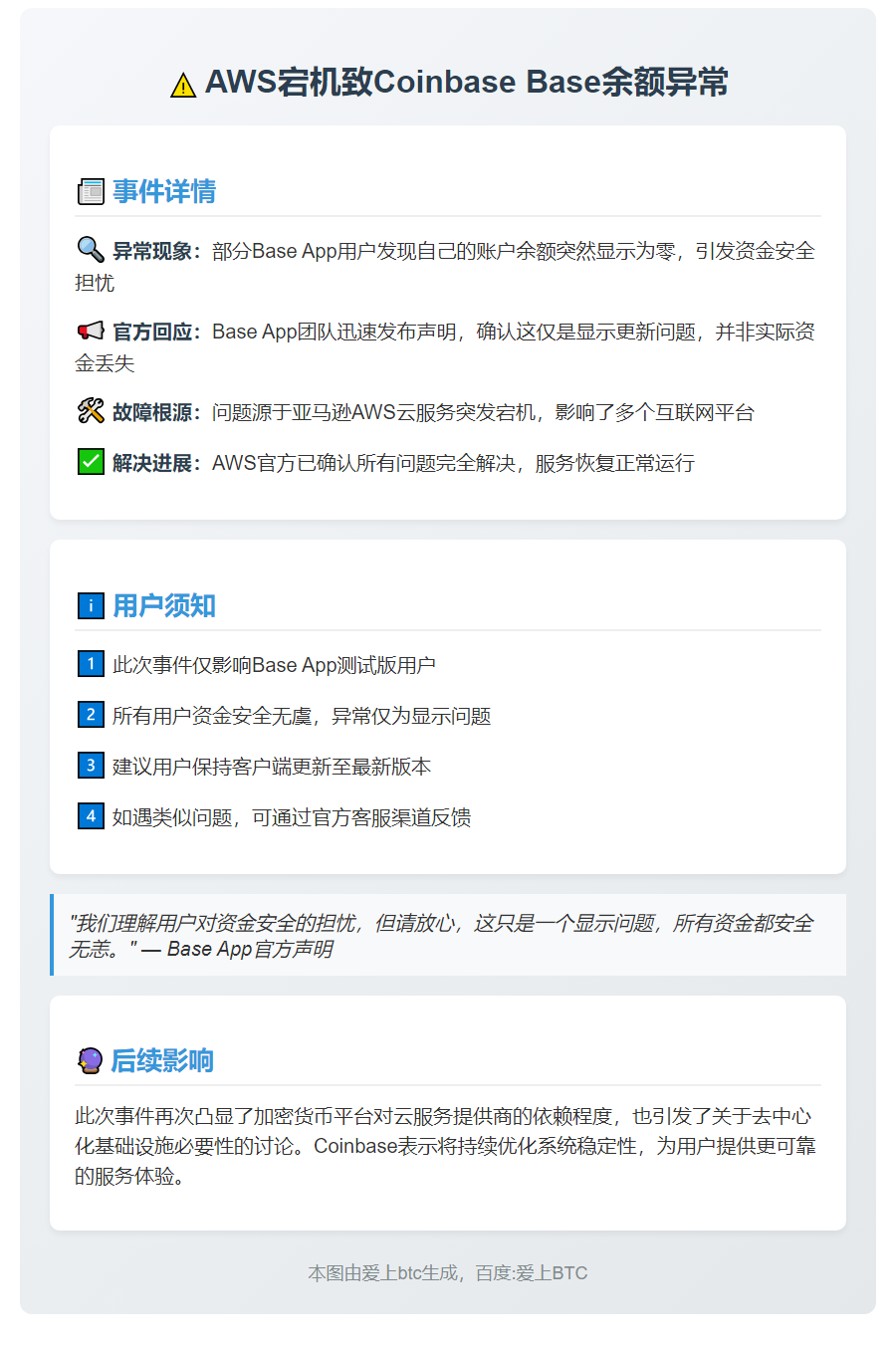Click the newspaper icon beside 事件详情
Viewport: 896px width, 1346px height.
(91, 191)
